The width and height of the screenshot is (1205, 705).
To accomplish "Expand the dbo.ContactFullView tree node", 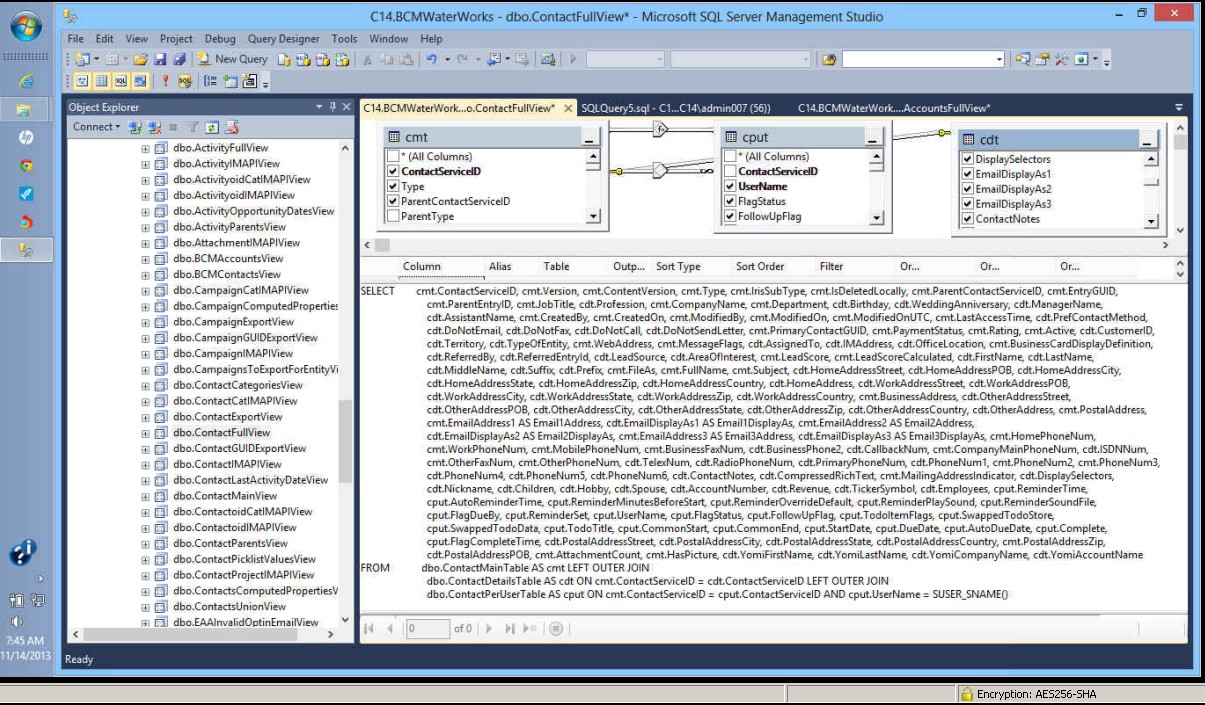I will click(x=145, y=433).
